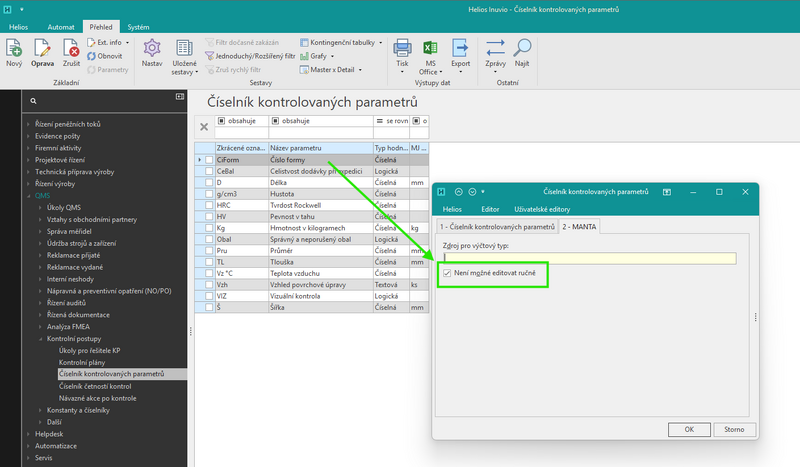Select the '1 - Číselník kontrolovaných parametrů' tab
The width and height of the screenshot is (800, 467).
pos(497,227)
